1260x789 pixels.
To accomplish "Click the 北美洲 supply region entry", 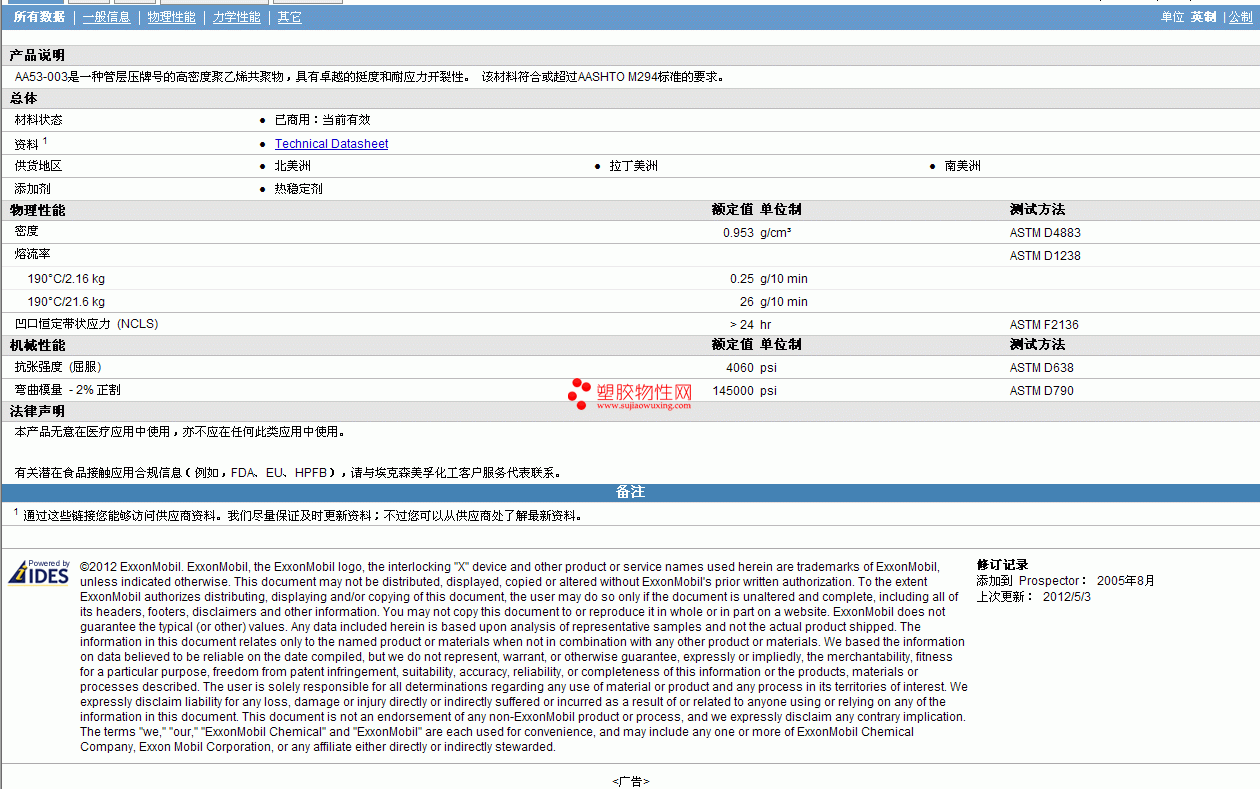I will point(293,166).
